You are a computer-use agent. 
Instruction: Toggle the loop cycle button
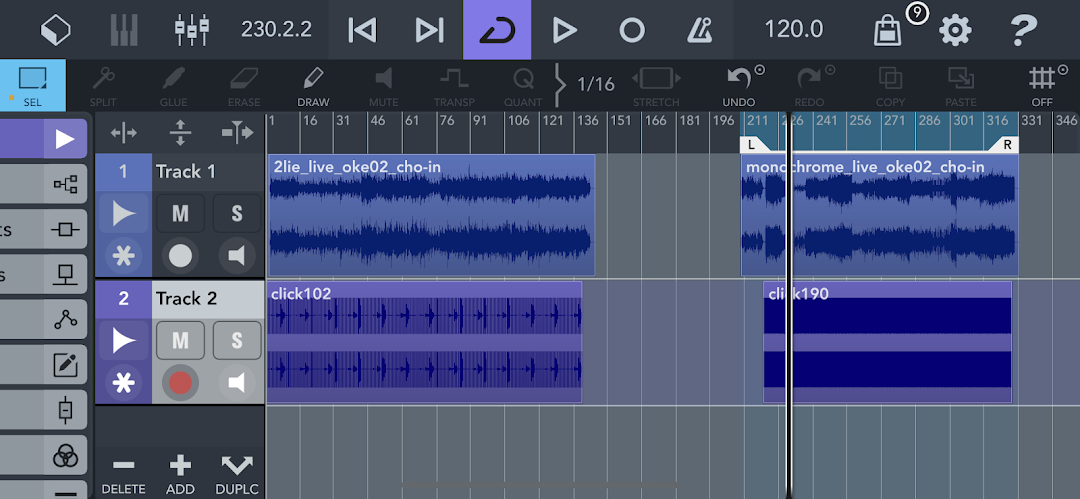tap(497, 30)
